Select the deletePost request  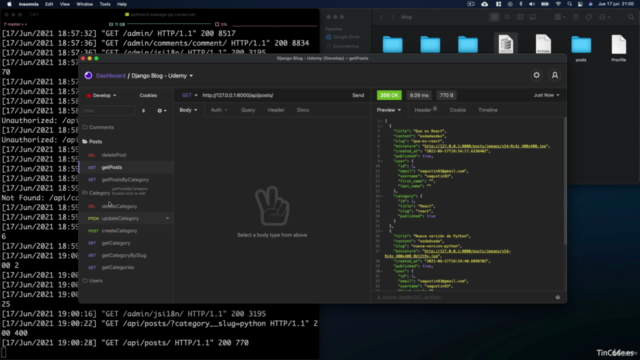tap(126, 155)
